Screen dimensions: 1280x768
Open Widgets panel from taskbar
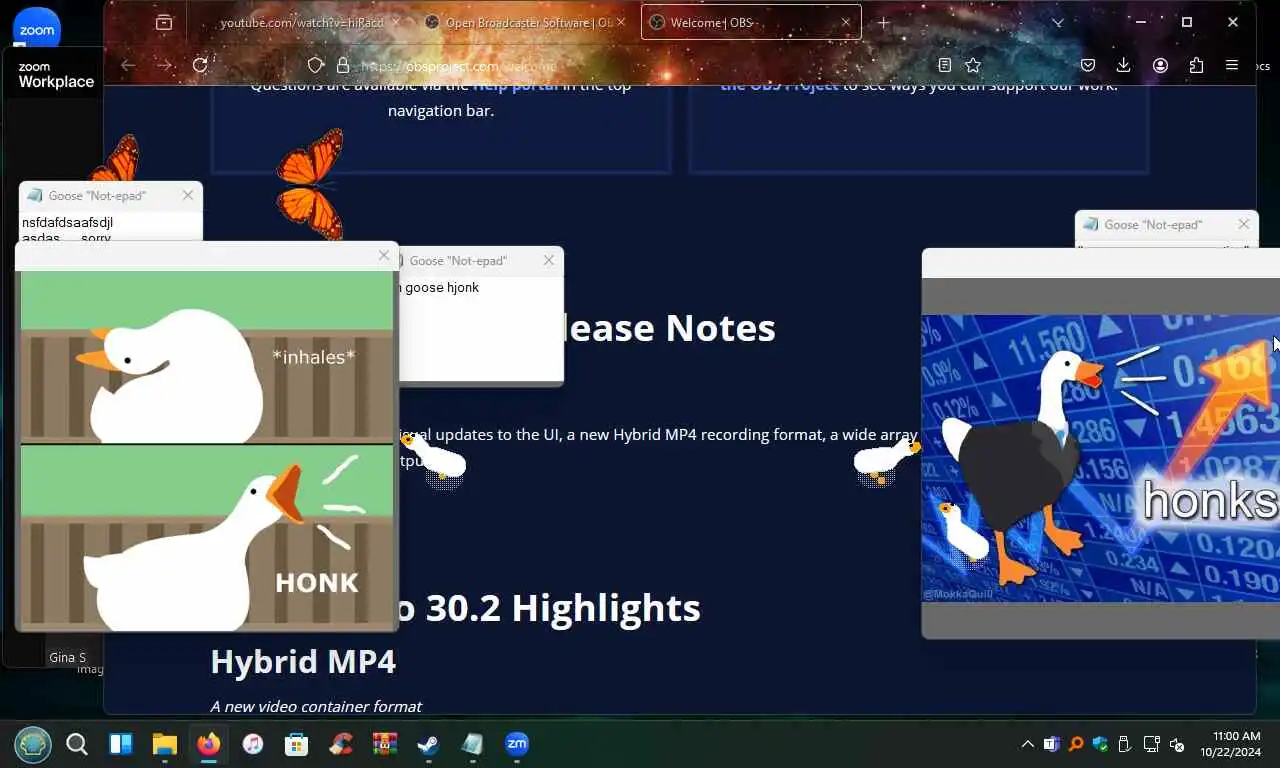[121, 744]
